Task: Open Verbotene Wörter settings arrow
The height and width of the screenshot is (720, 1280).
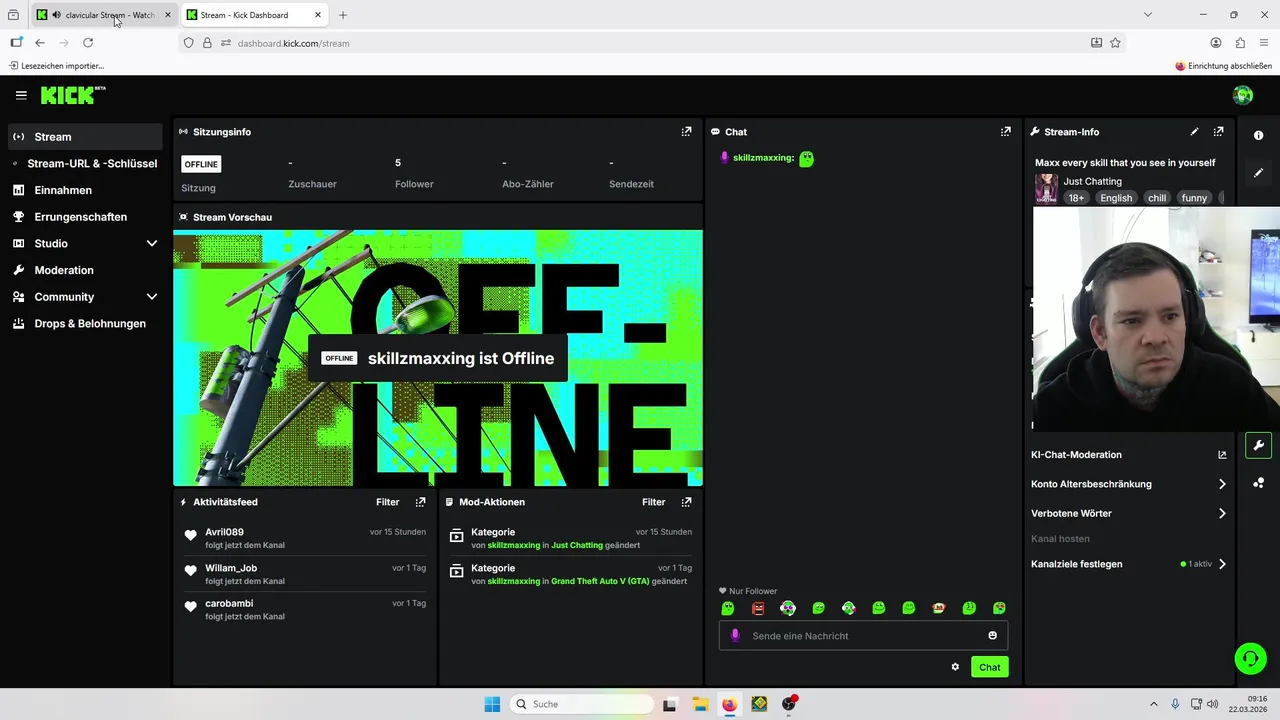Action: tap(1222, 513)
